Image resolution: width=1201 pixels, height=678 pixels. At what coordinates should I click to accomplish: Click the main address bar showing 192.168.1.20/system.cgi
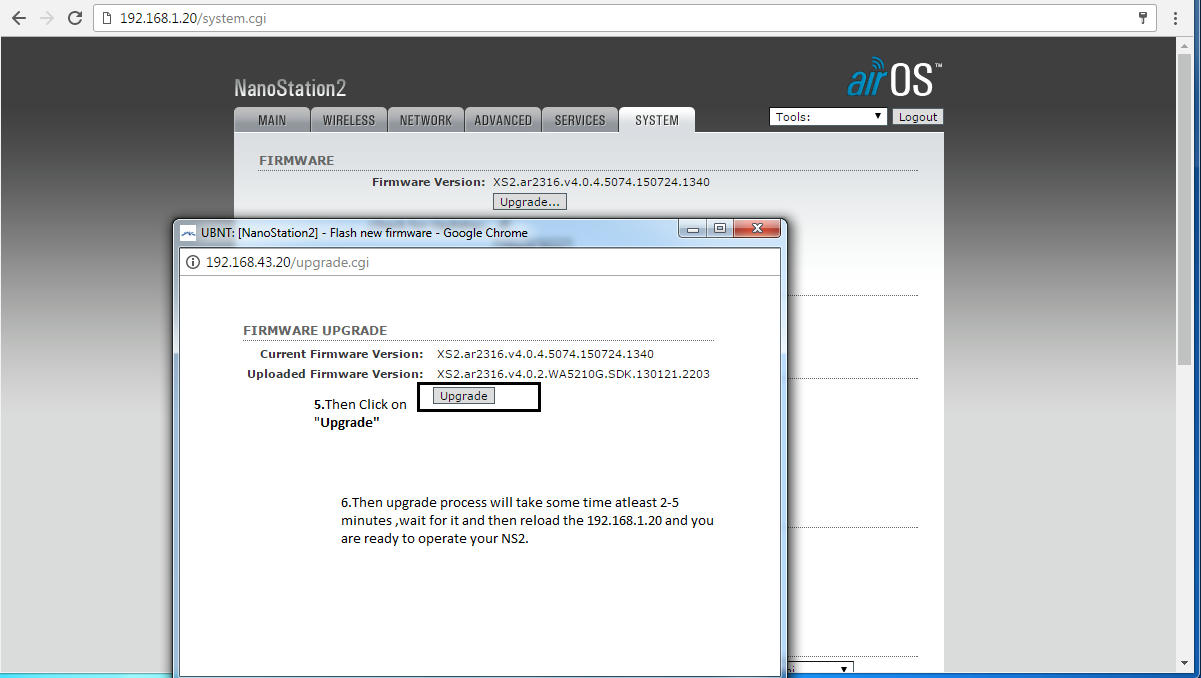625,18
